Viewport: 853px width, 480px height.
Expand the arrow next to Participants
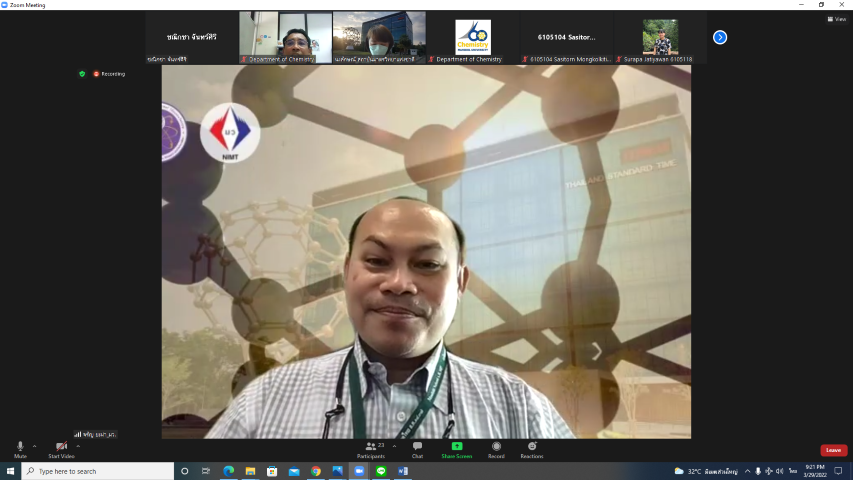point(394,446)
